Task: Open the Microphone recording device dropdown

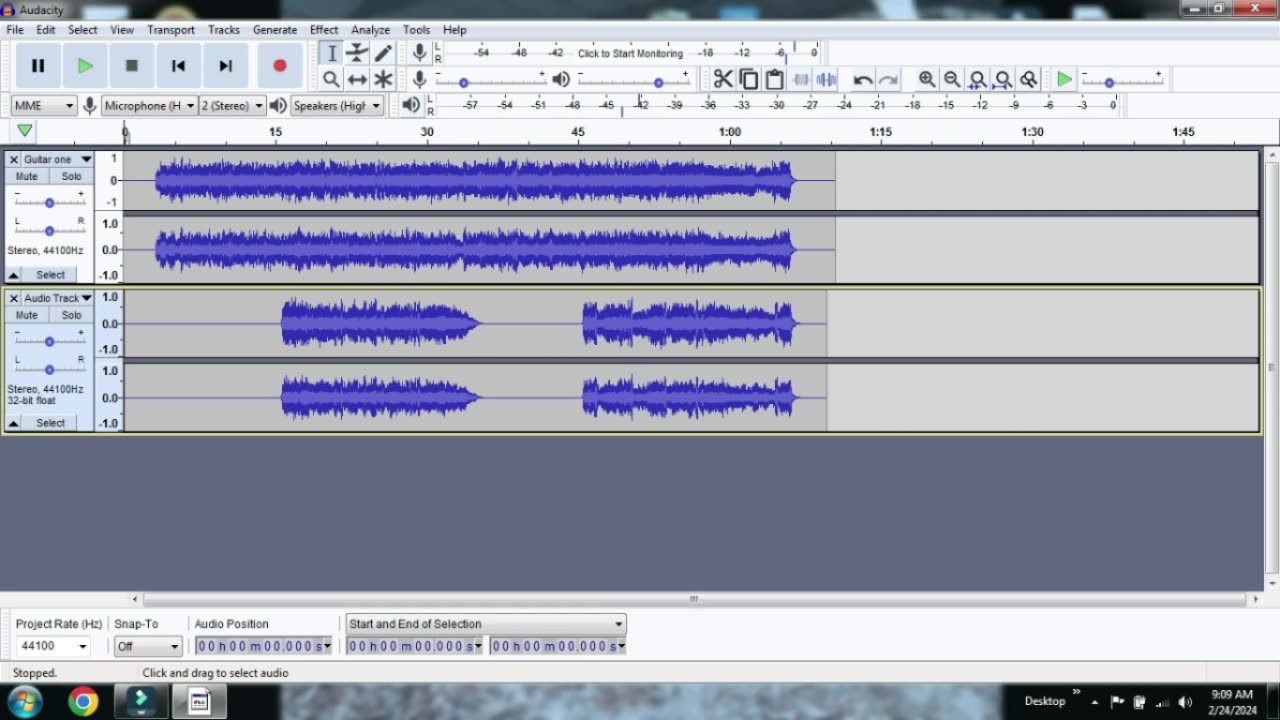Action: click(x=148, y=105)
